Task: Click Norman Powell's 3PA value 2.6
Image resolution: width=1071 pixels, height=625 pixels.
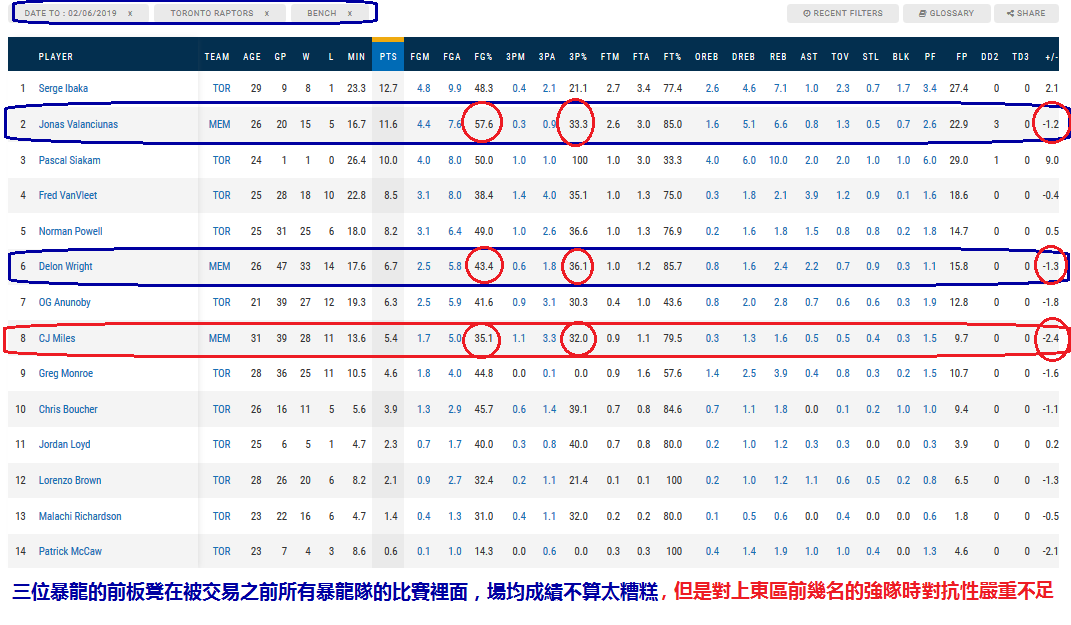Action: tap(549, 232)
